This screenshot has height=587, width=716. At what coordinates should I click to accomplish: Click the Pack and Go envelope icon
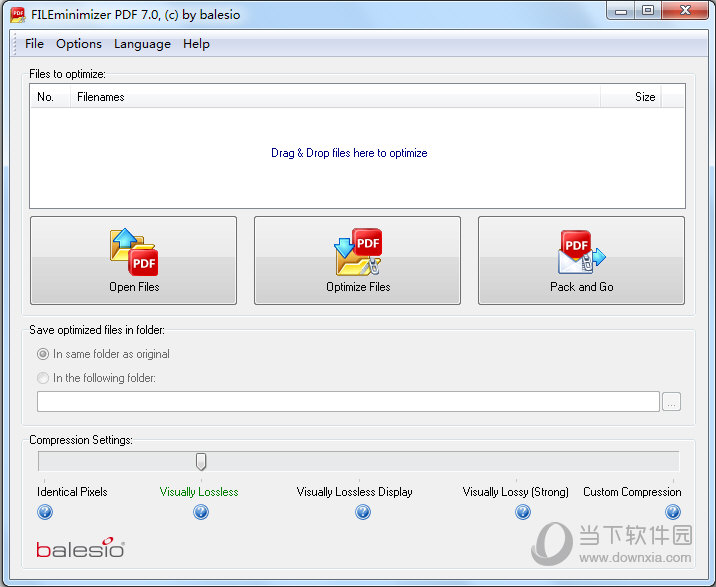[x=582, y=252]
